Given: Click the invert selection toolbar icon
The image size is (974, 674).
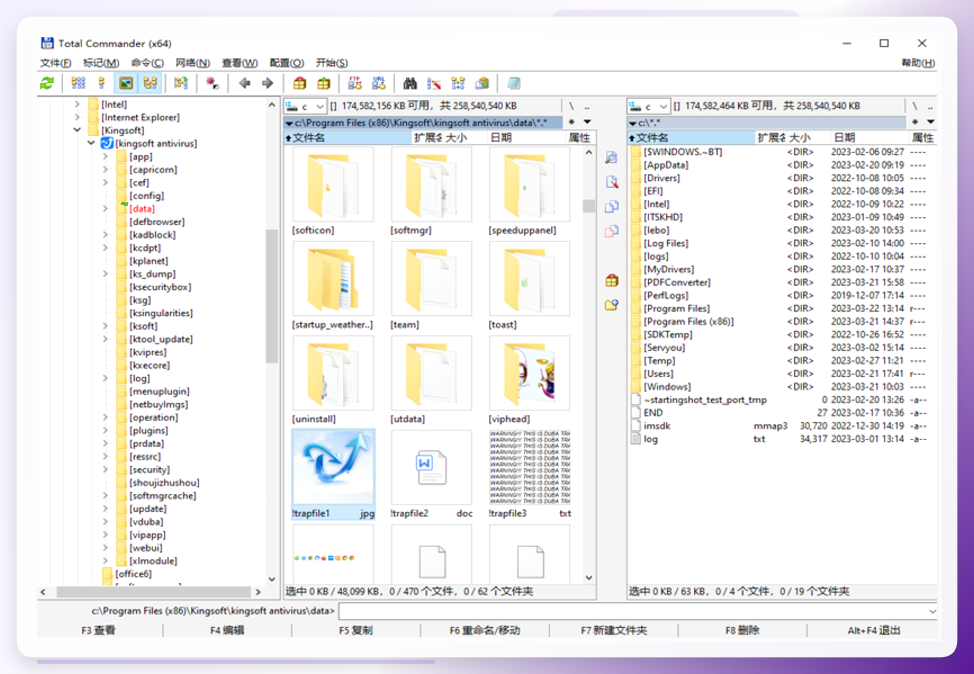Looking at the screenshot, I should 181,83.
